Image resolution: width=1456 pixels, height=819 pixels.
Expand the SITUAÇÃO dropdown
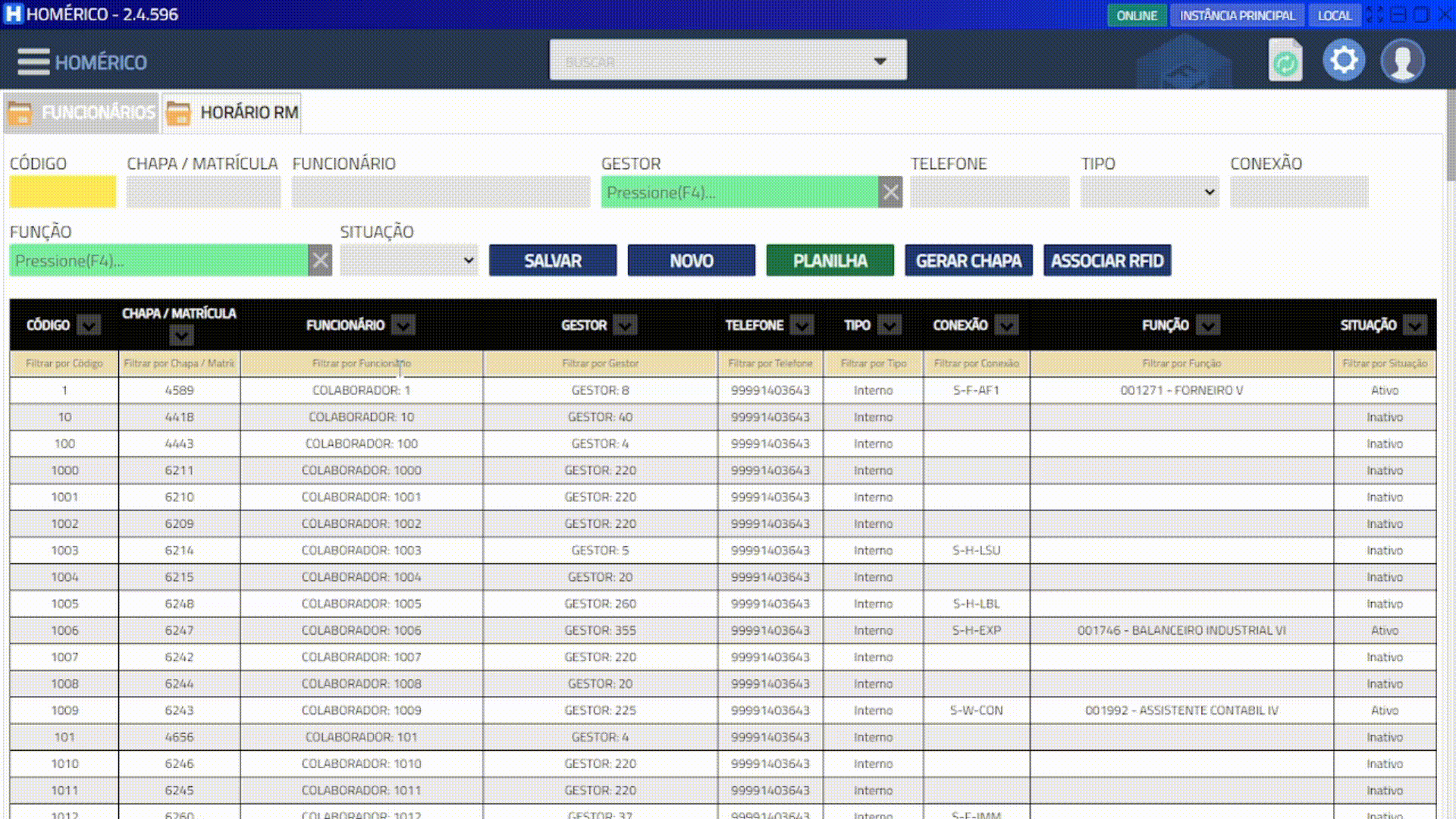468,261
